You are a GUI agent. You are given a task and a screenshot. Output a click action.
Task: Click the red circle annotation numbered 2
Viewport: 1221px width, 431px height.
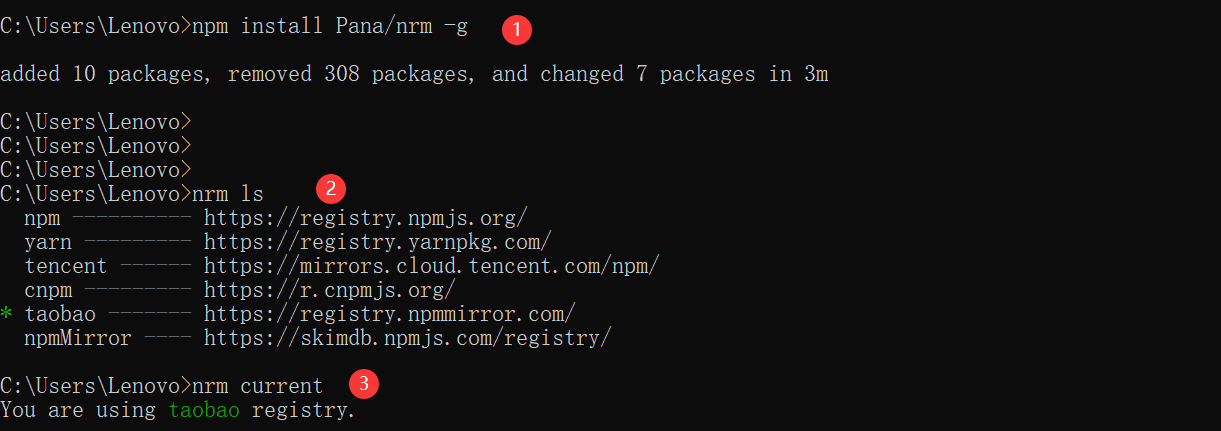pyautogui.click(x=330, y=187)
